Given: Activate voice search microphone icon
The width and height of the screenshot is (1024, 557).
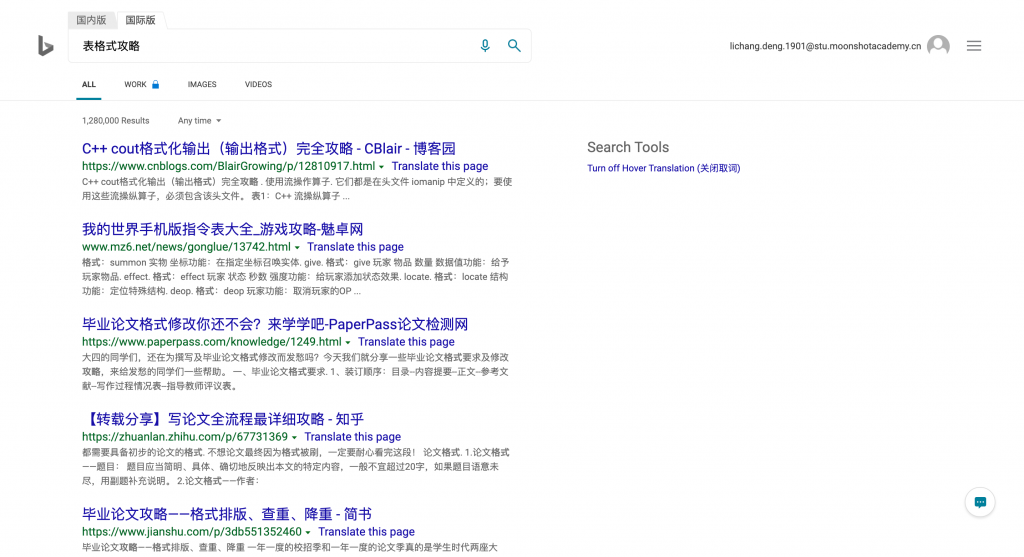Looking at the screenshot, I should coord(485,46).
